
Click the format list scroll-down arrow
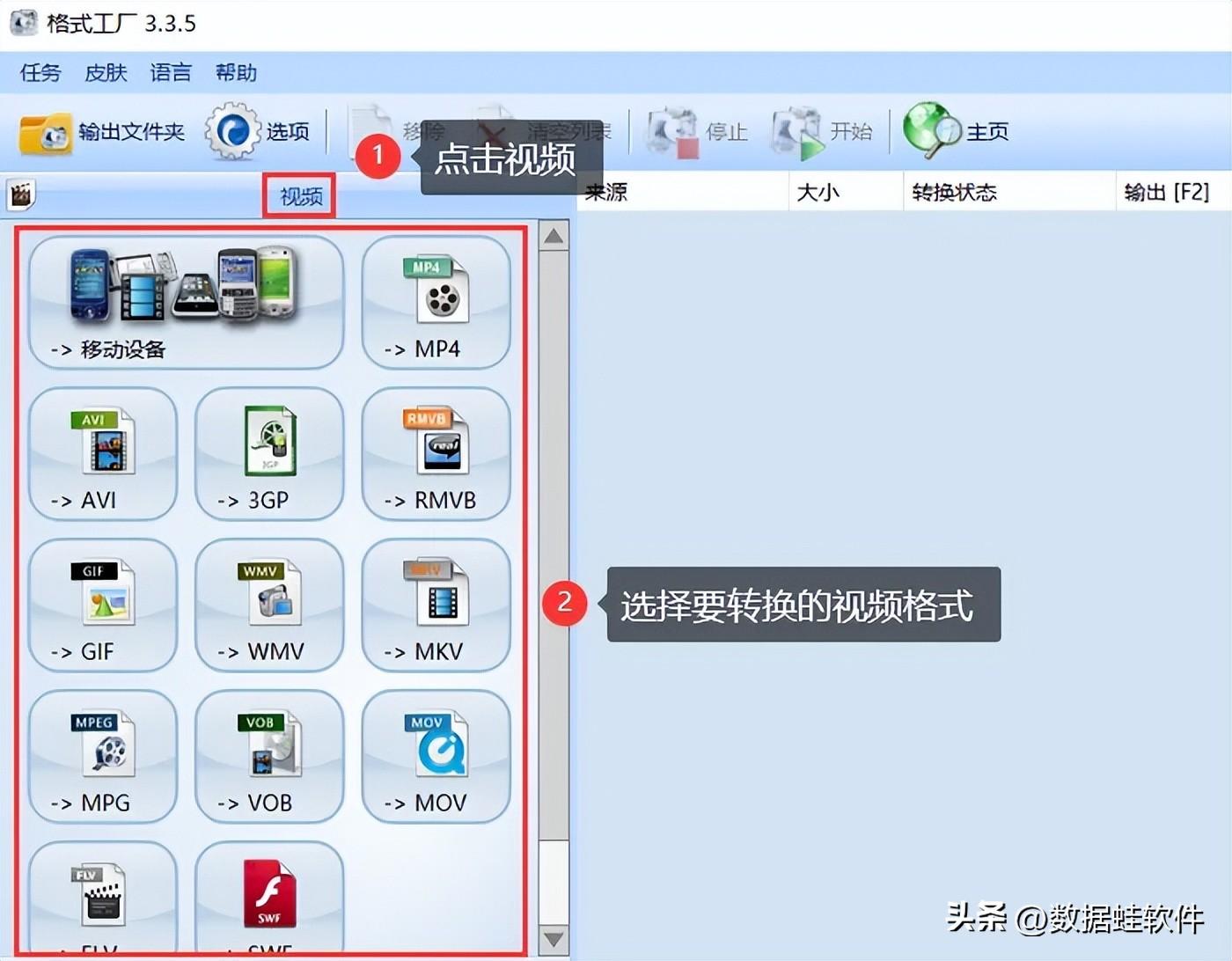coord(554,939)
